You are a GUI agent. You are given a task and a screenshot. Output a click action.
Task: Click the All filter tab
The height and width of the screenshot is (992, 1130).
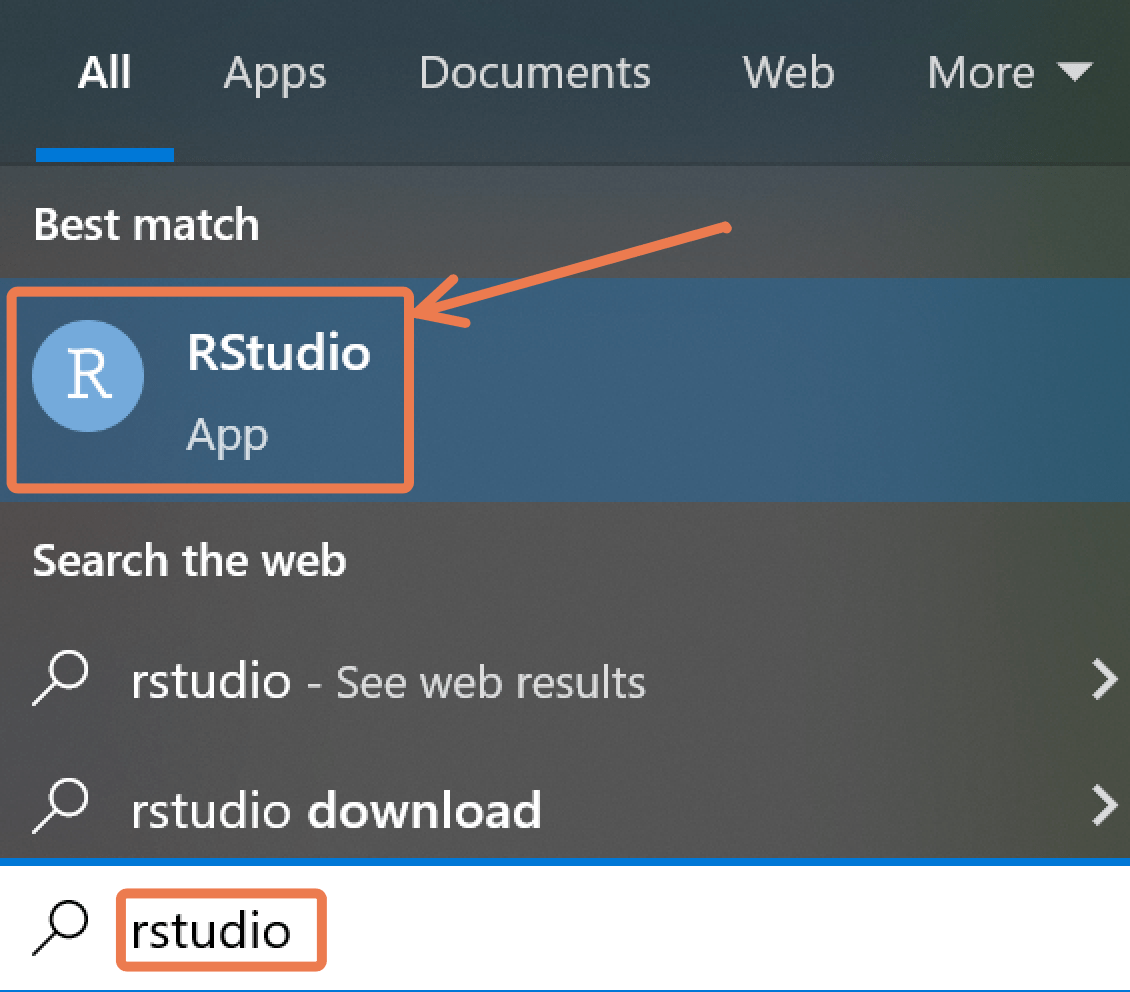104,73
